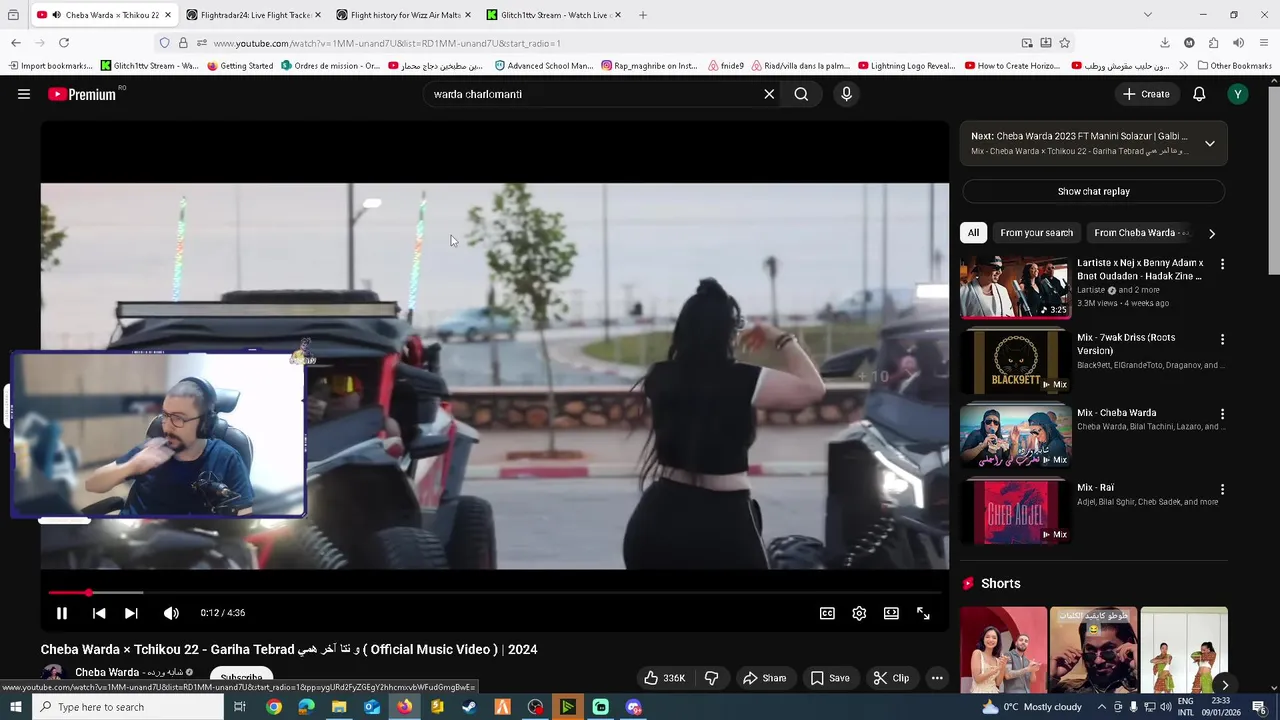The height and width of the screenshot is (720, 1280).
Task: Skip to the previous video
Action: [x=98, y=613]
